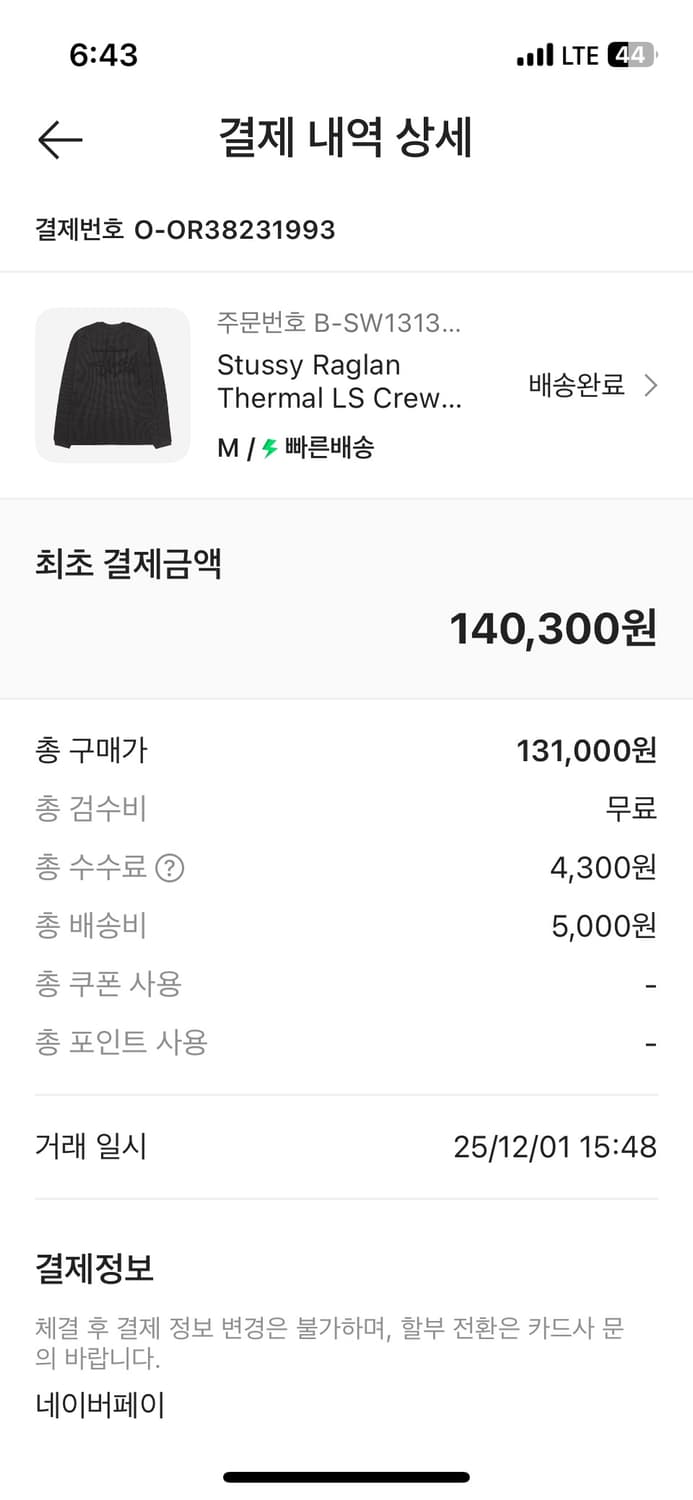This screenshot has width=693, height=1500.
Task: Tap the back arrow to return
Action: point(59,139)
